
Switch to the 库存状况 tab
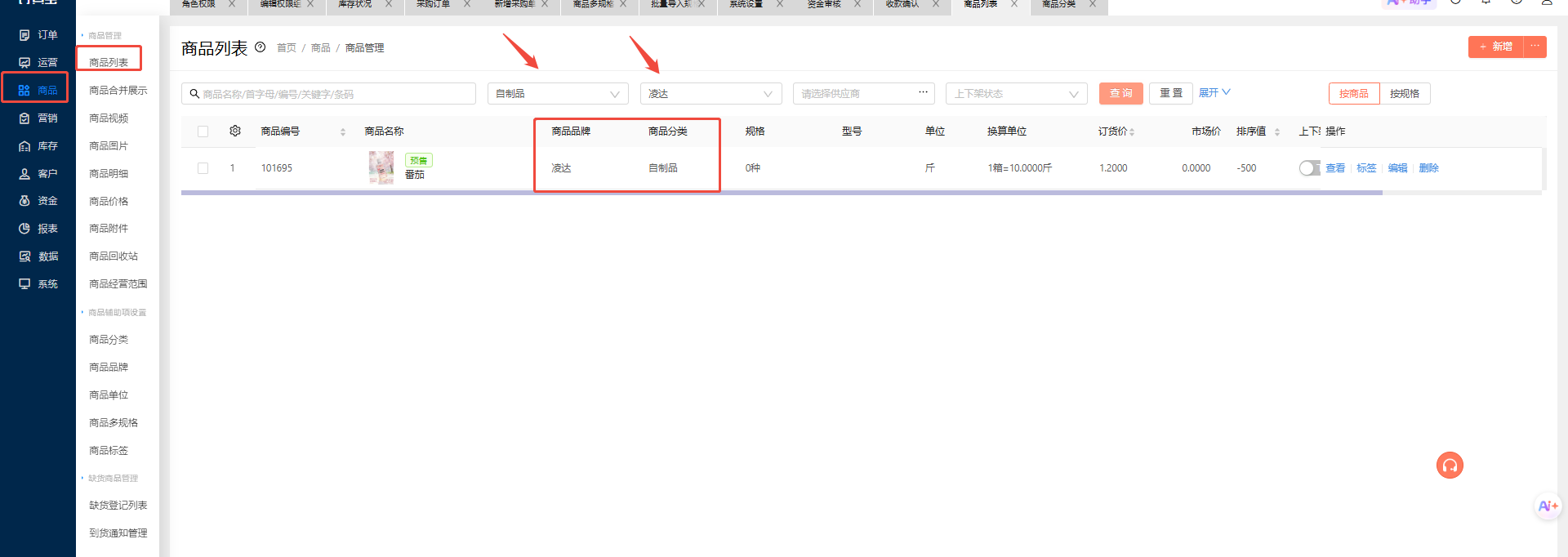356,4
